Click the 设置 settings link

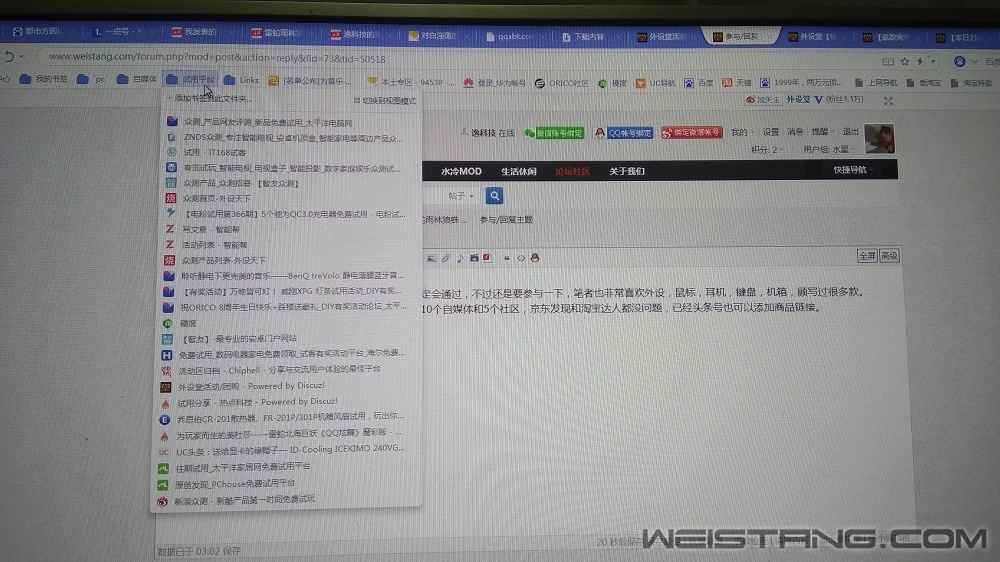pyautogui.click(x=770, y=132)
